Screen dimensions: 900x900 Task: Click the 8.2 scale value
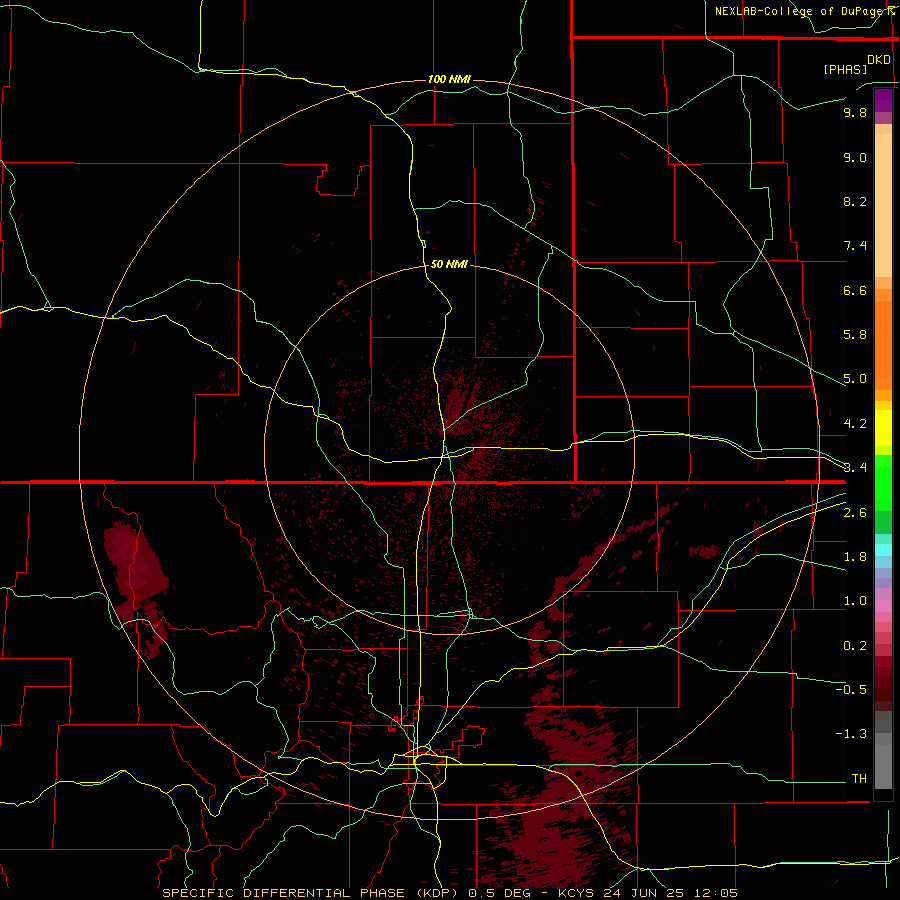pos(855,201)
